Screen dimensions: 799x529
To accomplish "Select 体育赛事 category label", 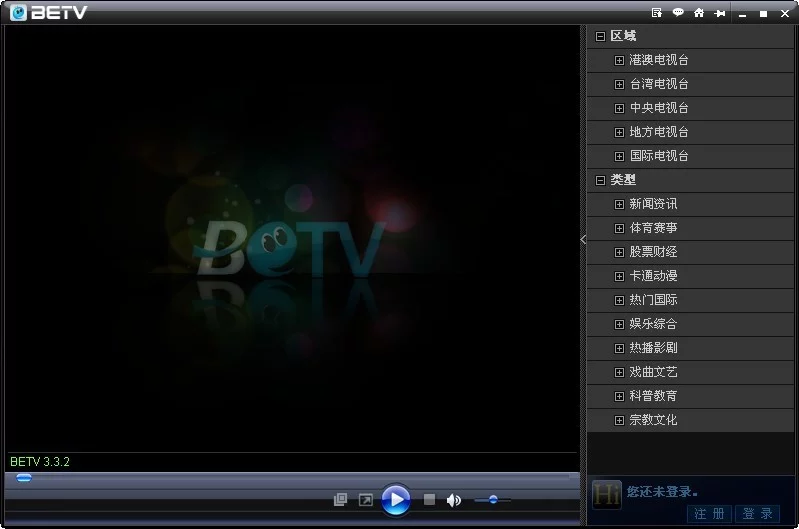I will click(x=653, y=228).
